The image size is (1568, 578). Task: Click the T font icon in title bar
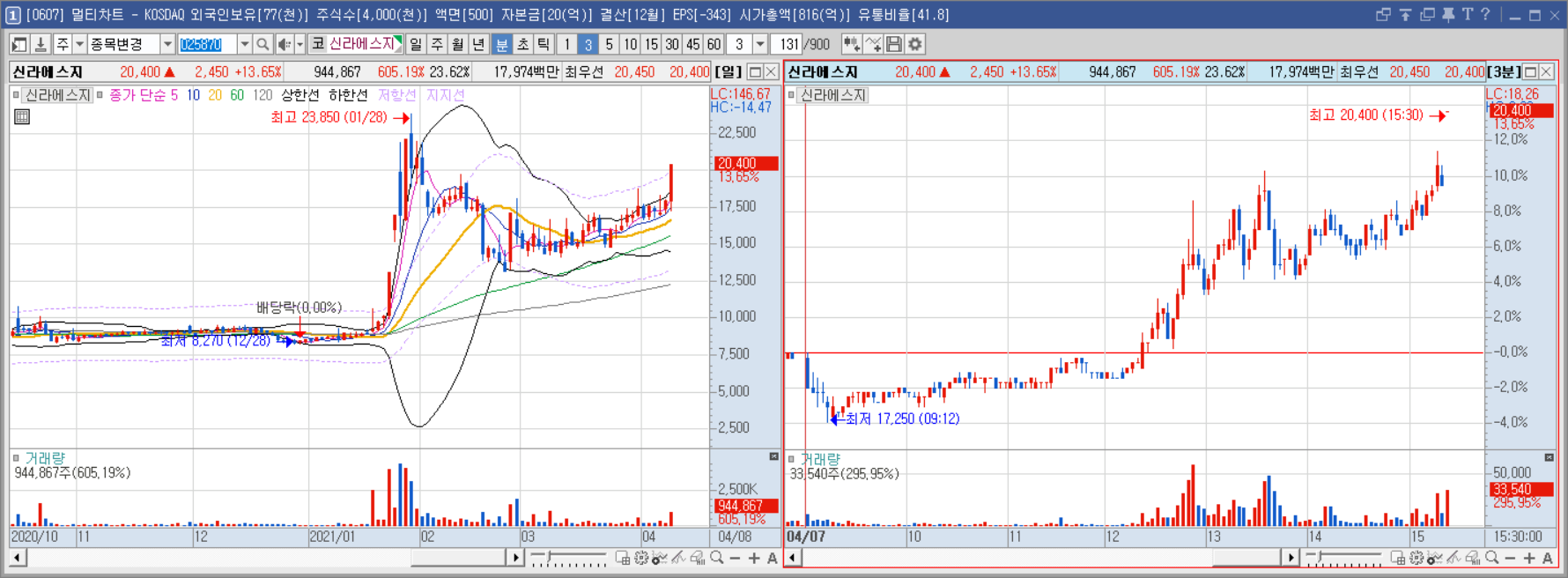(x=1467, y=14)
